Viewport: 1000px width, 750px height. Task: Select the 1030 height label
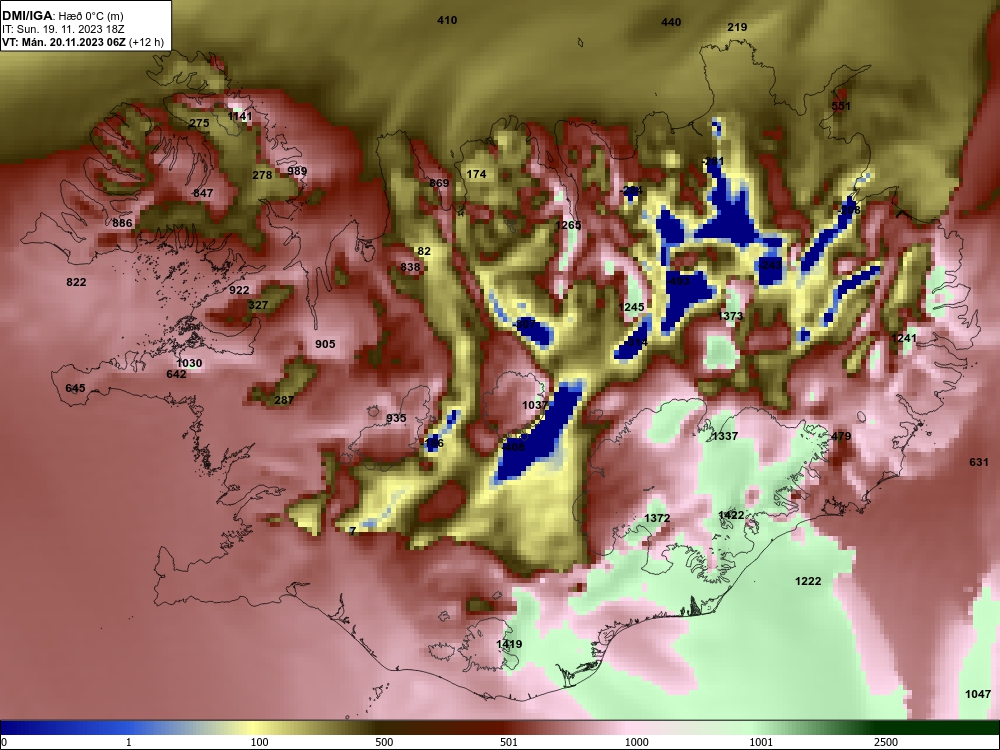click(x=189, y=364)
